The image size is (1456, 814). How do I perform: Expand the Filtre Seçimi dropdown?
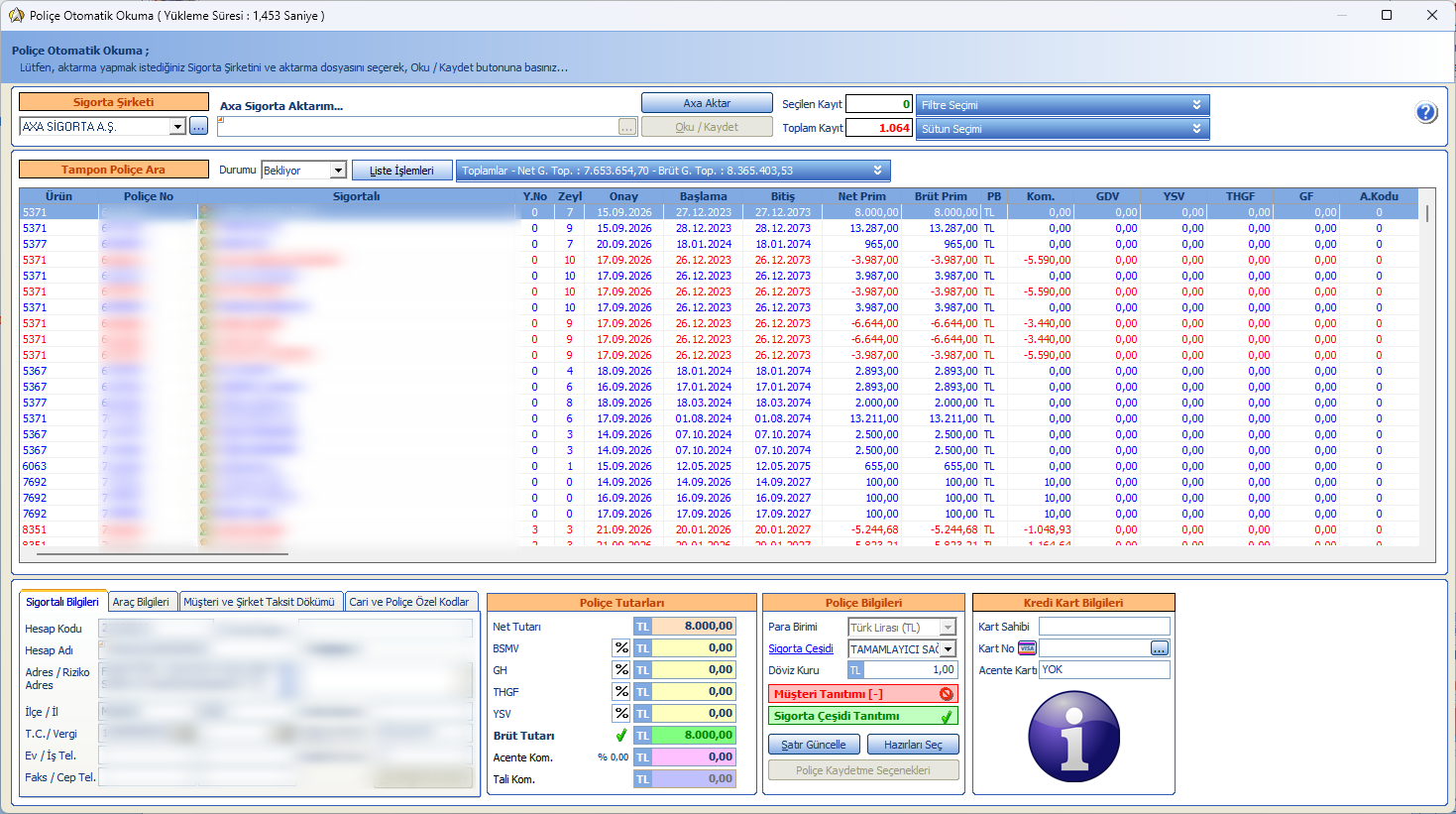point(1196,105)
